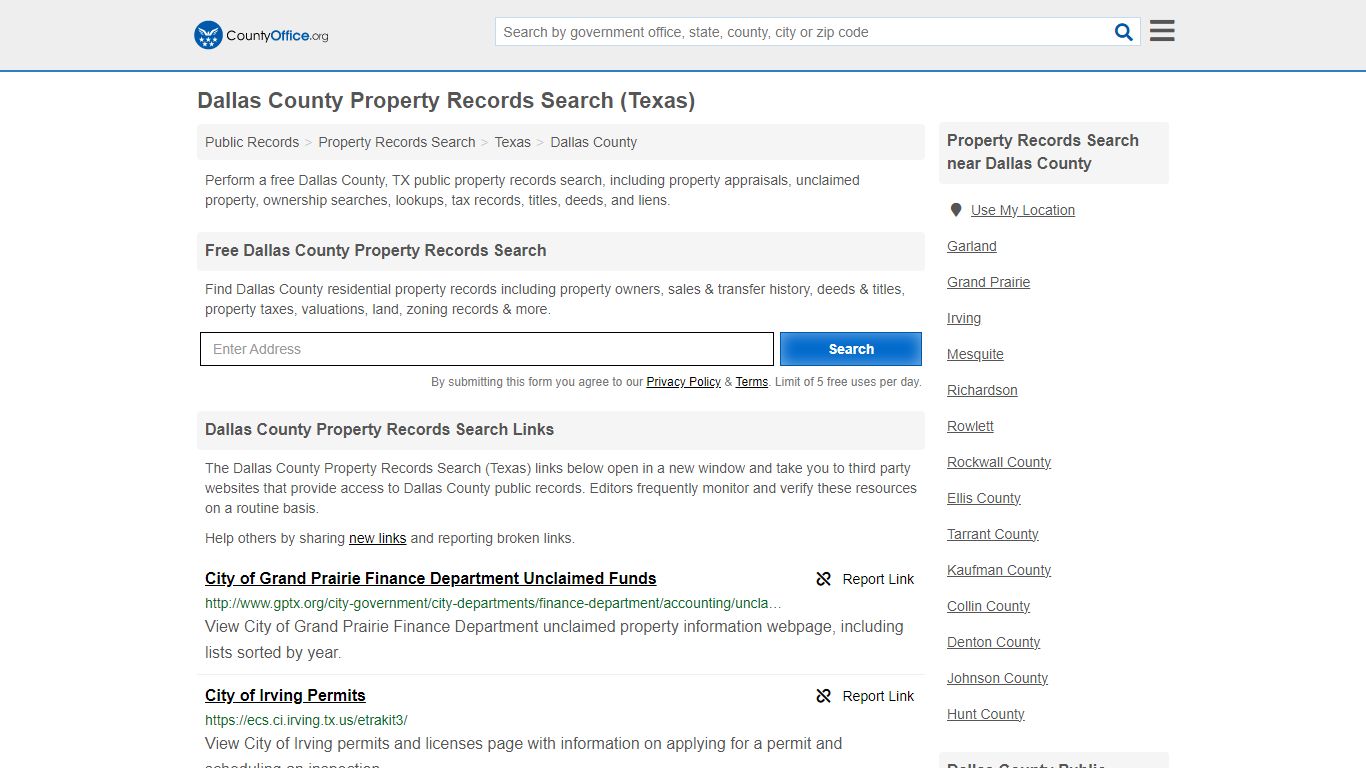This screenshot has height=768, width=1366.
Task: Open Texas breadcrumb link
Action: click(x=512, y=142)
